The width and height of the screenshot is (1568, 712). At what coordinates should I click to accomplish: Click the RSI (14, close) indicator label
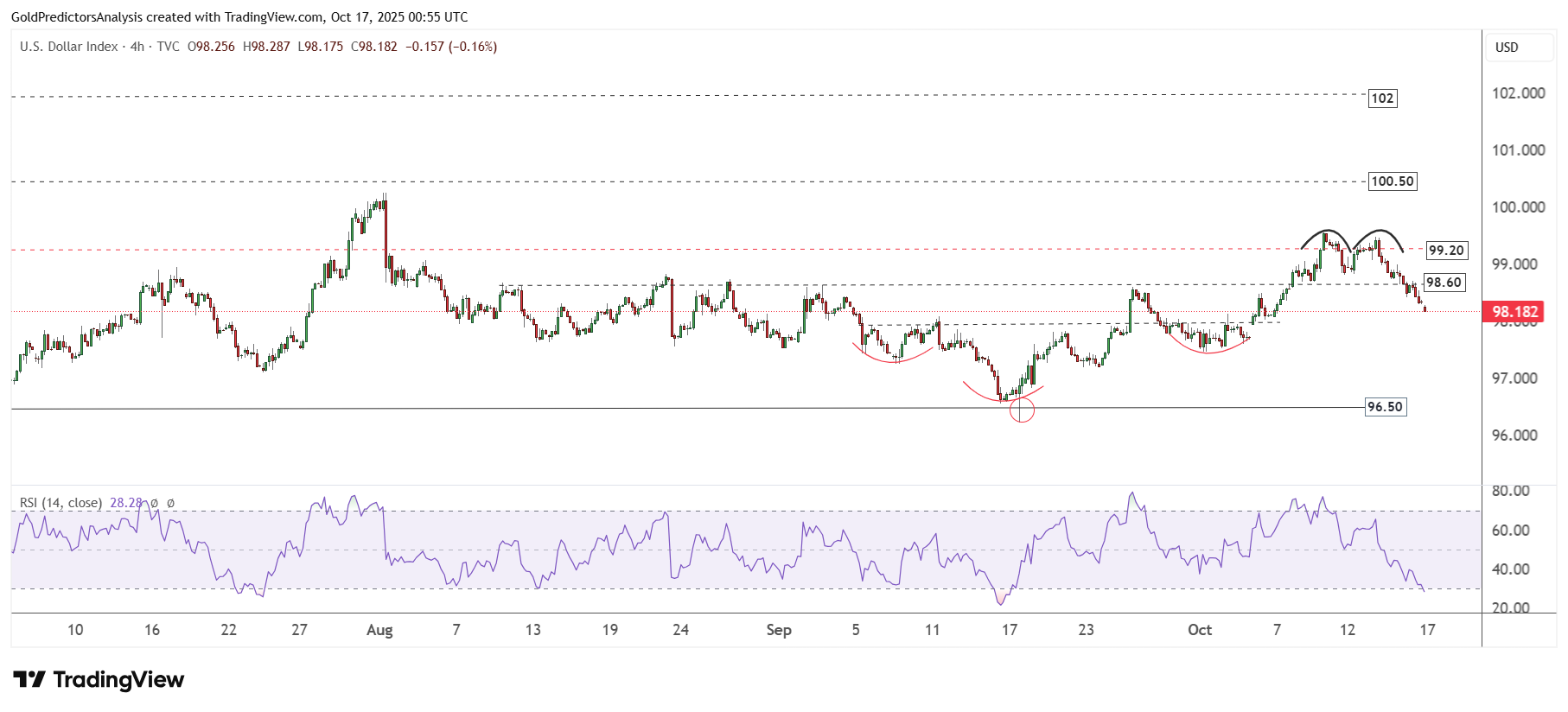[x=61, y=503]
